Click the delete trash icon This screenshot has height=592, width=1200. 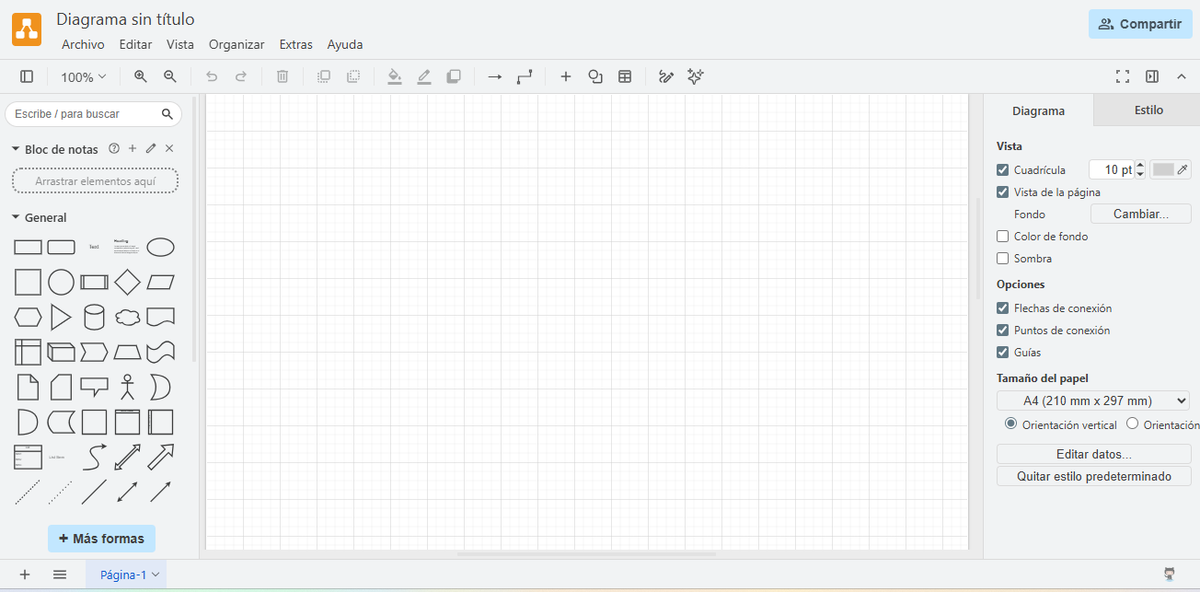tap(283, 77)
